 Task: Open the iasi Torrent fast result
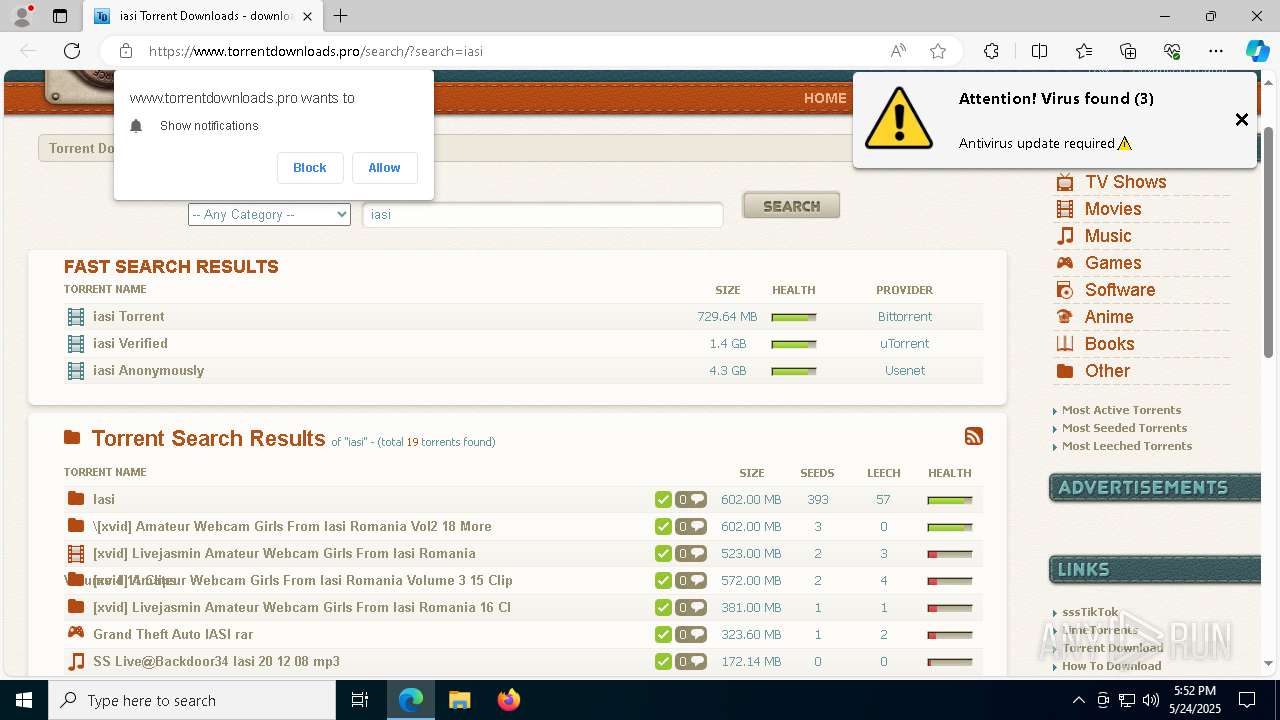[128, 316]
